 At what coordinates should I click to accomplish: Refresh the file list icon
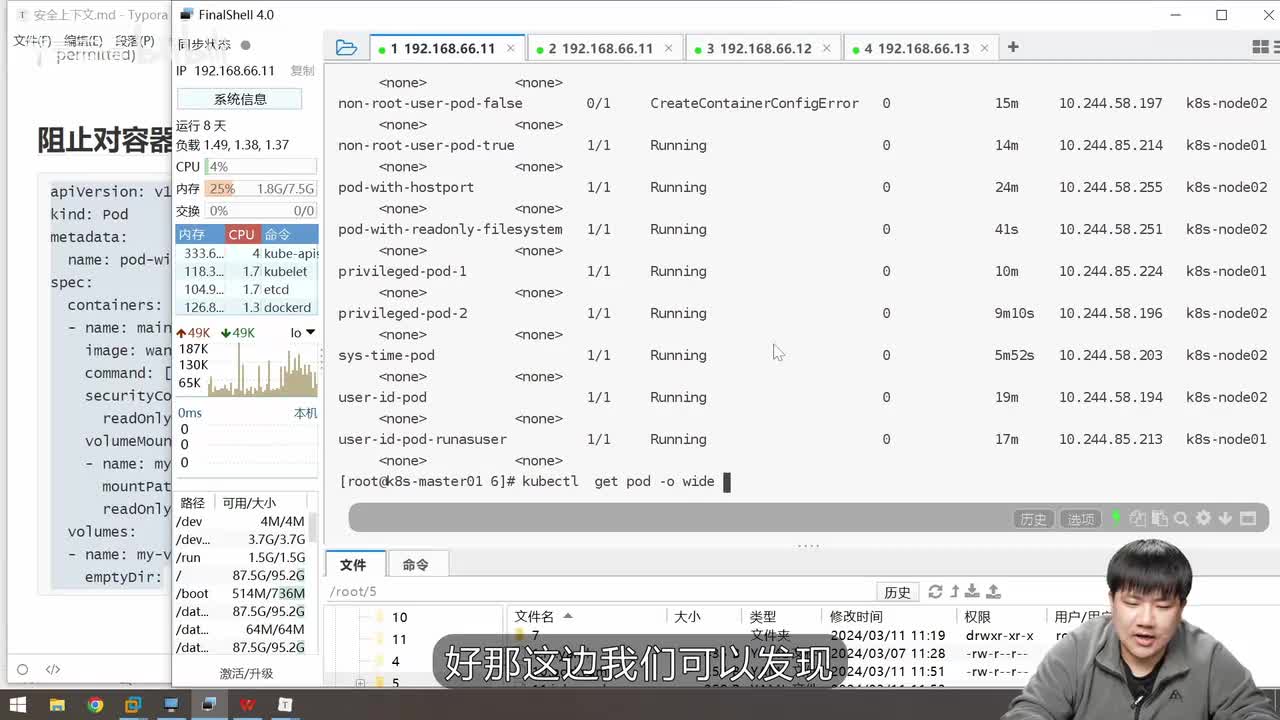coord(935,592)
